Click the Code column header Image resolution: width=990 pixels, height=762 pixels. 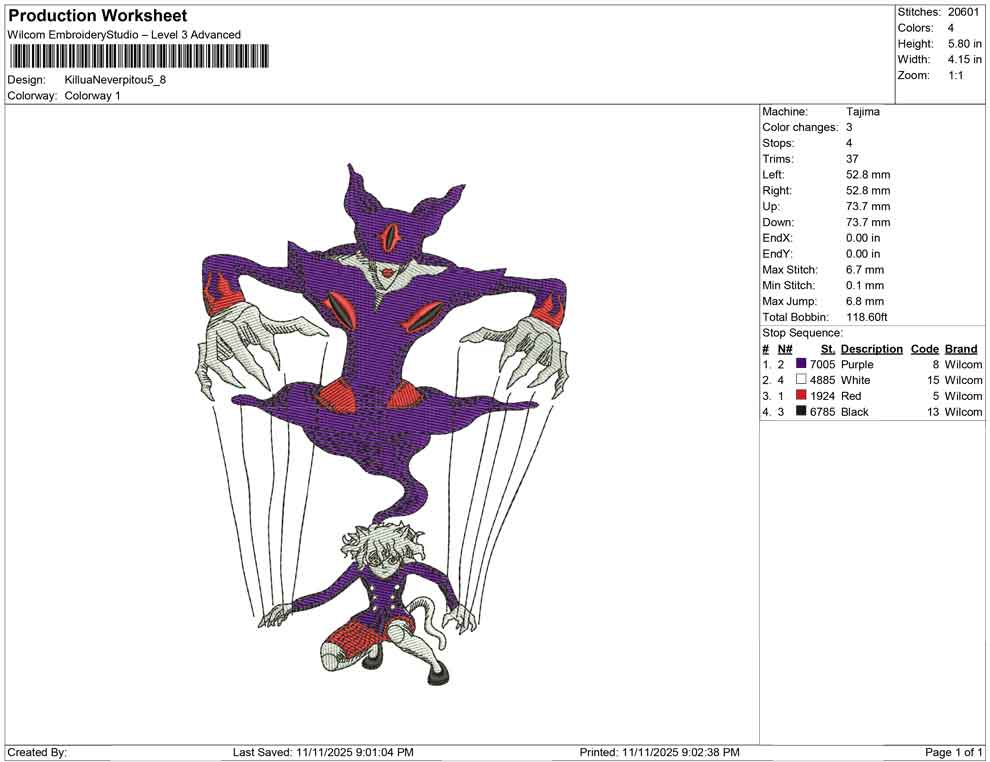pos(924,349)
